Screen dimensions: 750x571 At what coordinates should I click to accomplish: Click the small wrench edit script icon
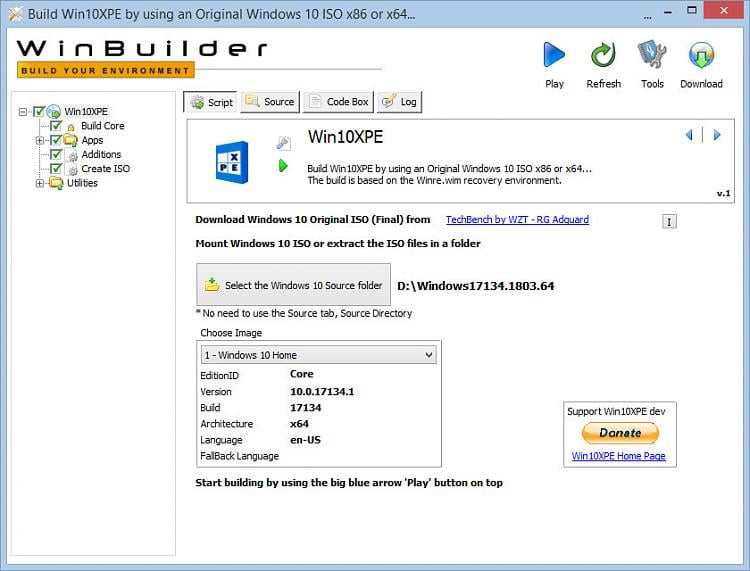coord(283,143)
